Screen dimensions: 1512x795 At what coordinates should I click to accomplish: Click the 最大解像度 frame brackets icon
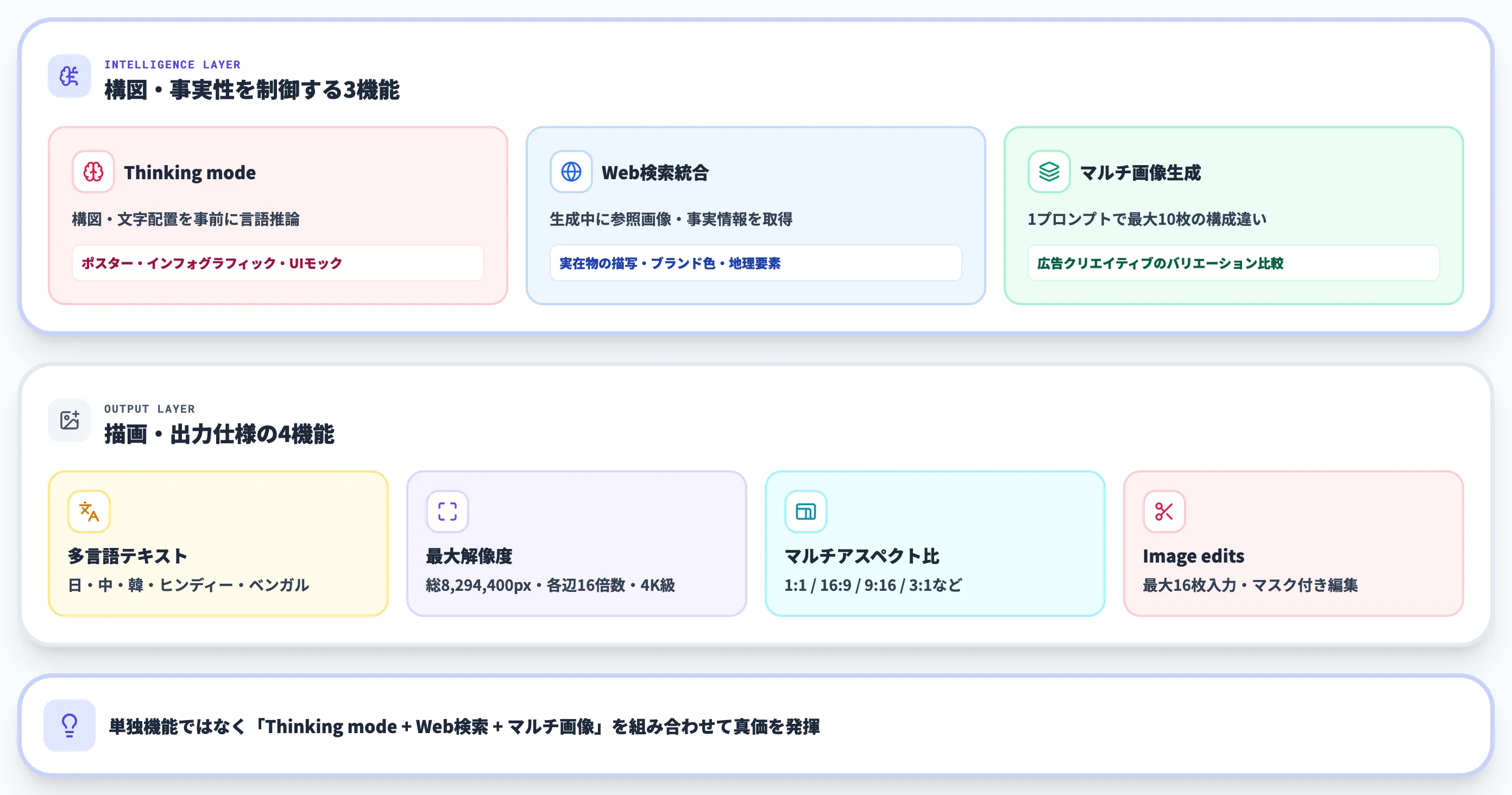(x=448, y=511)
